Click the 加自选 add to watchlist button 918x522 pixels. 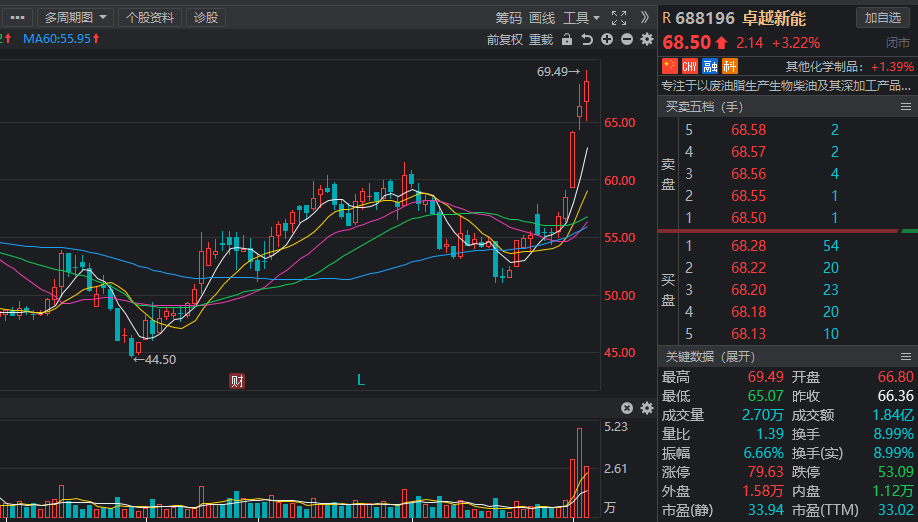pyautogui.click(x=883, y=18)
